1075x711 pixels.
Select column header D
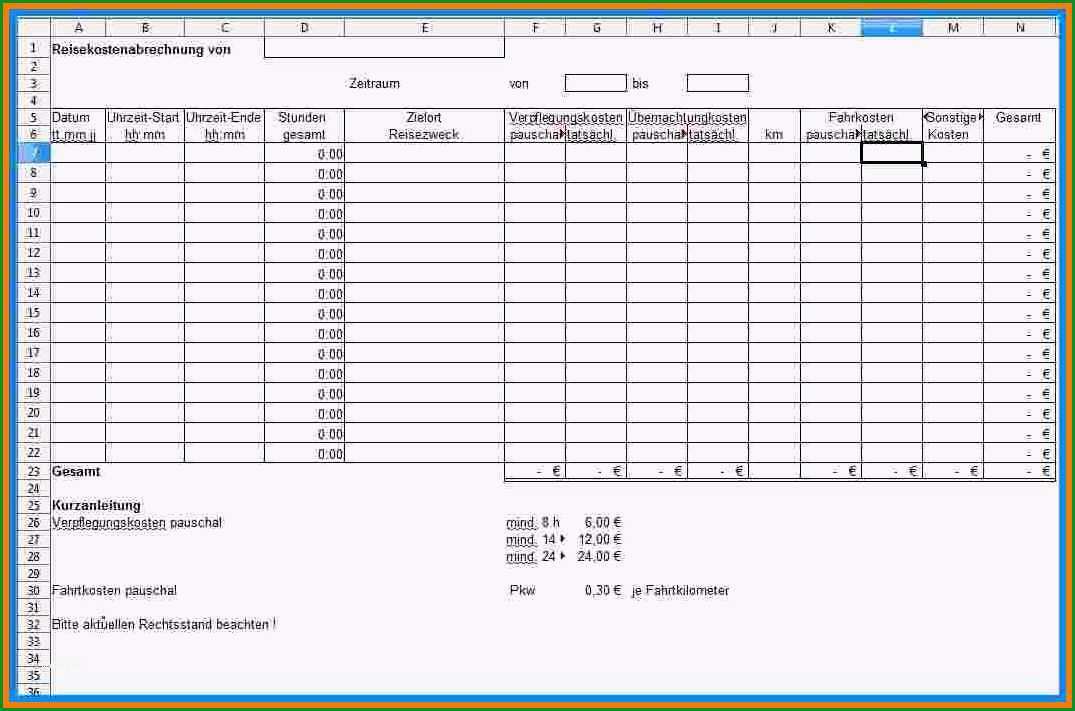coord(304,27)
